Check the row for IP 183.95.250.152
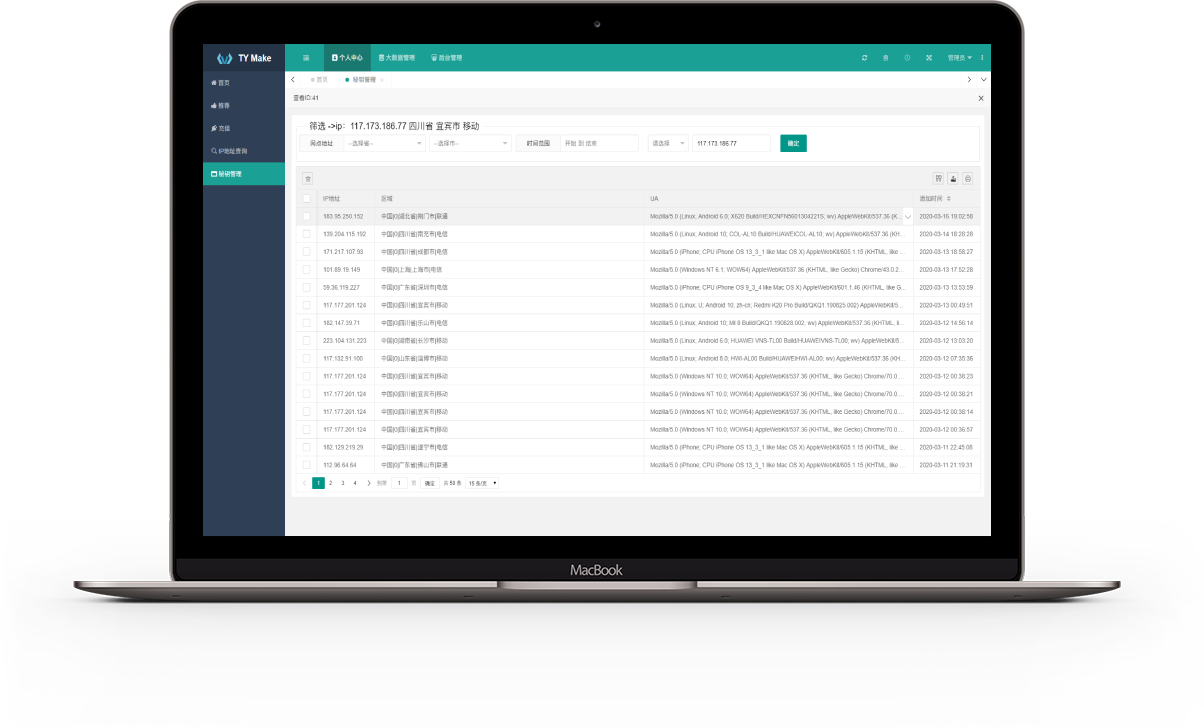 (x=307, y=216)
